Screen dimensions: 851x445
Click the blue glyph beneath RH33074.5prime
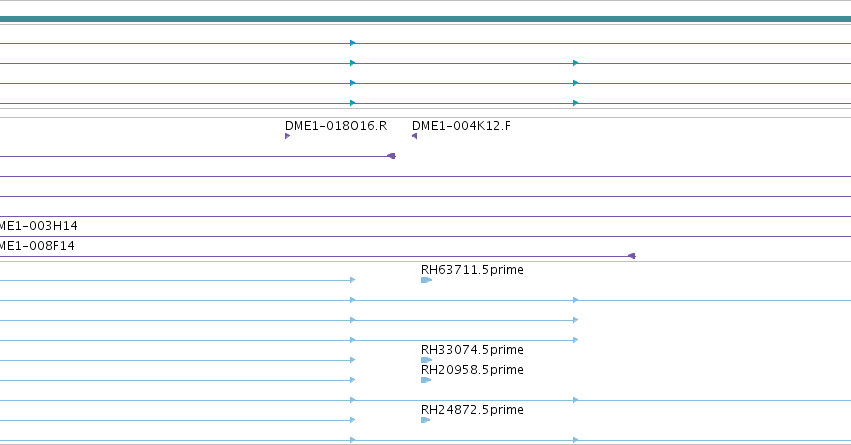pos(427,360)
